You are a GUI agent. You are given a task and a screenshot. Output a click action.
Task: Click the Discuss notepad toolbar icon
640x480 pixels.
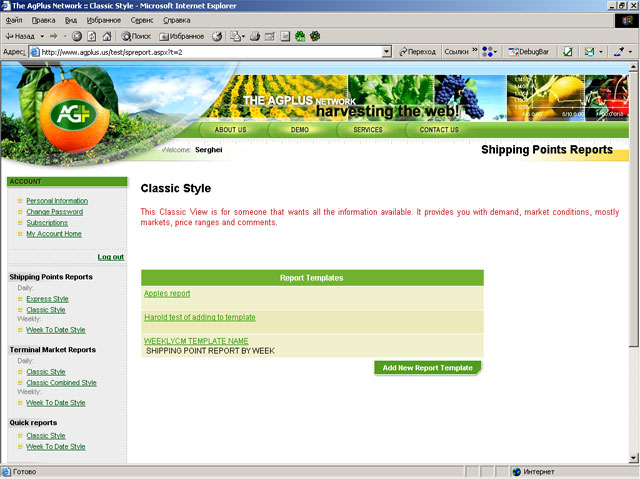point(285,36)
